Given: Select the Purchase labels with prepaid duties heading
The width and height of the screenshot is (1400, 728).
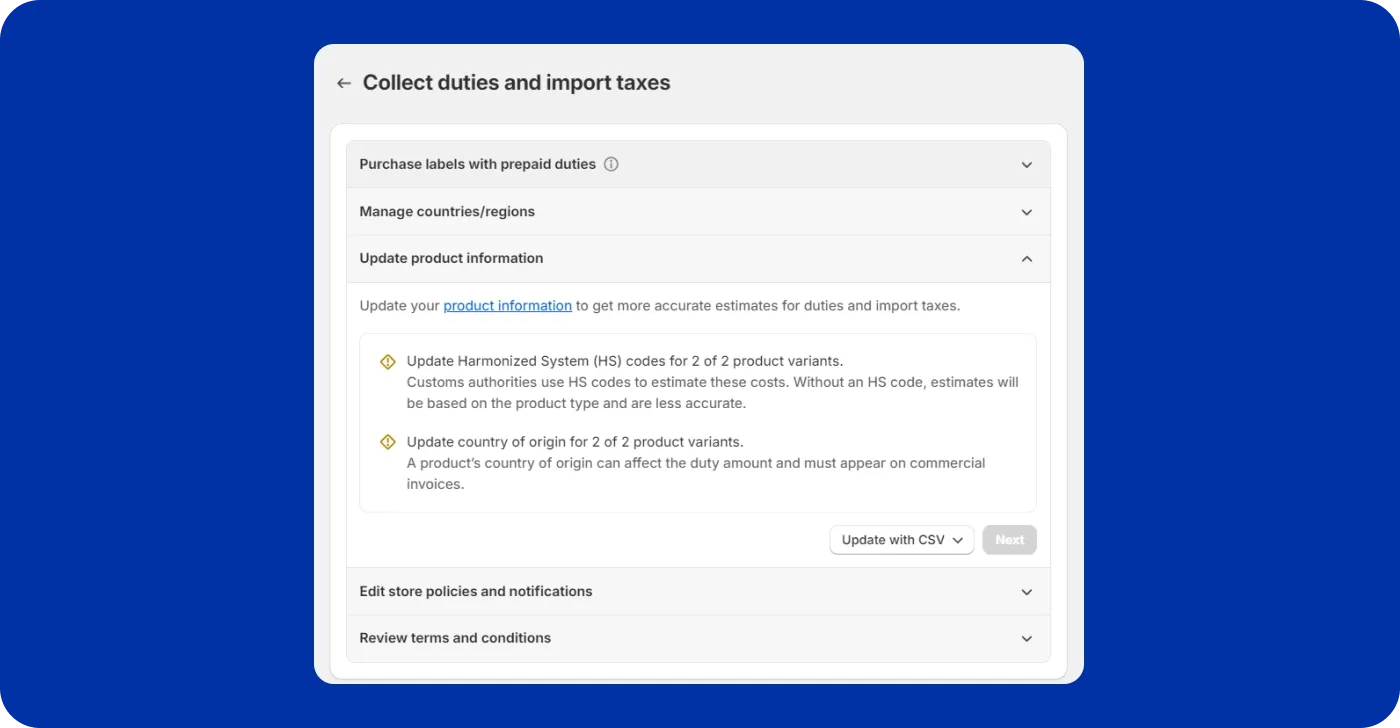Looking at the screenshot, I should click(x=477, y=164).
